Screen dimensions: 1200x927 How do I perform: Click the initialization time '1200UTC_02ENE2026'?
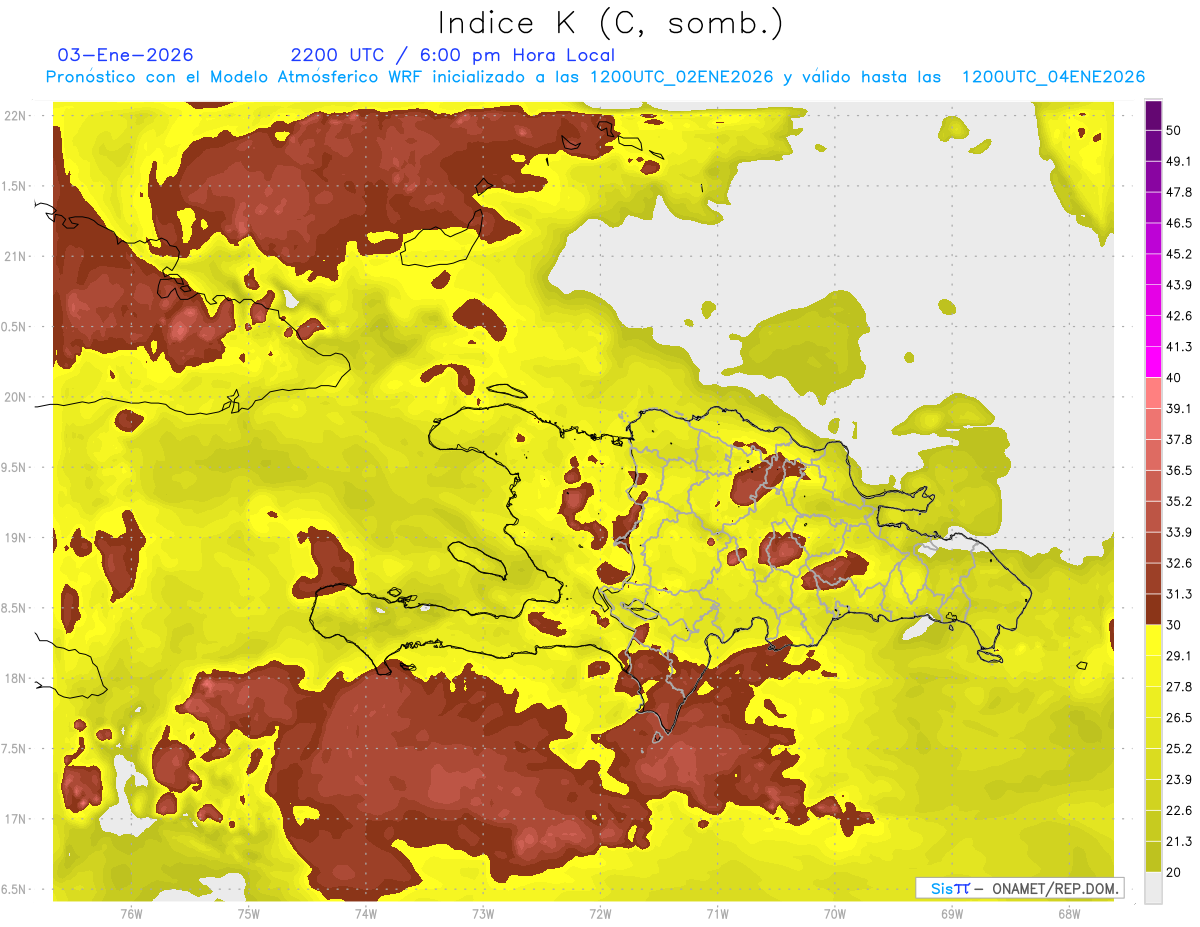pos(682,77)
